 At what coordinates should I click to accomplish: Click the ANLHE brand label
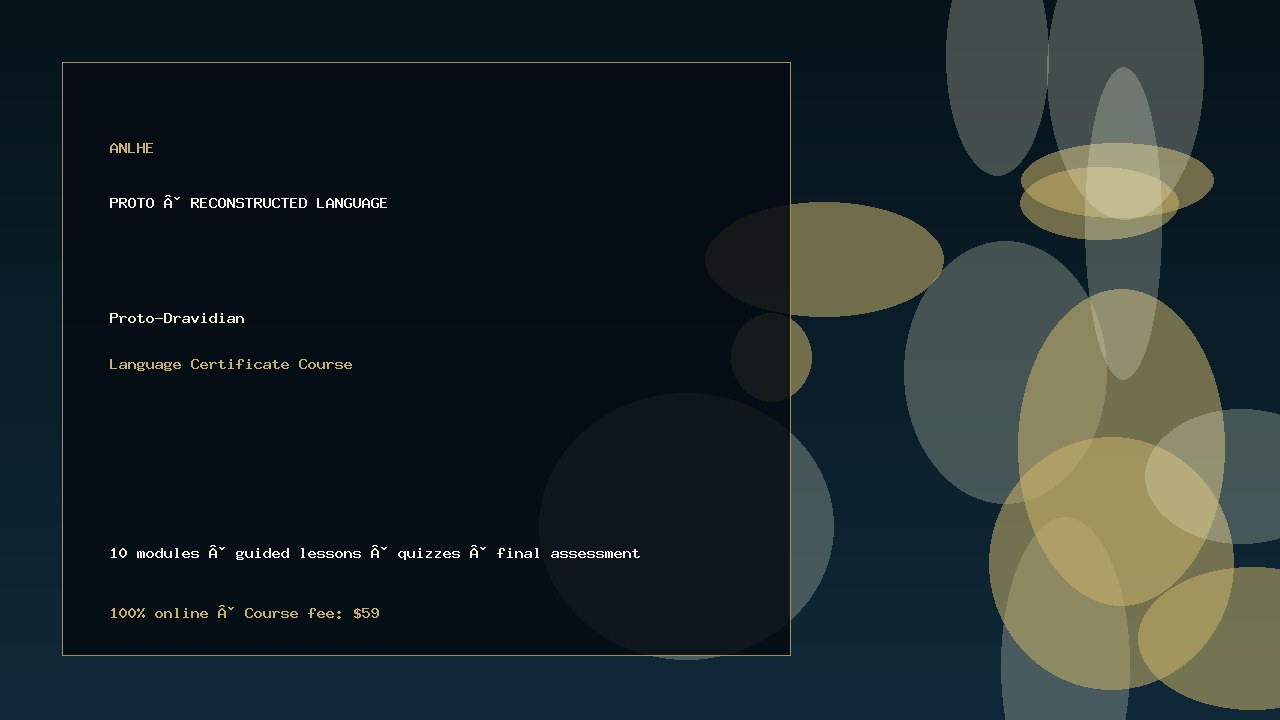[131, 148]
